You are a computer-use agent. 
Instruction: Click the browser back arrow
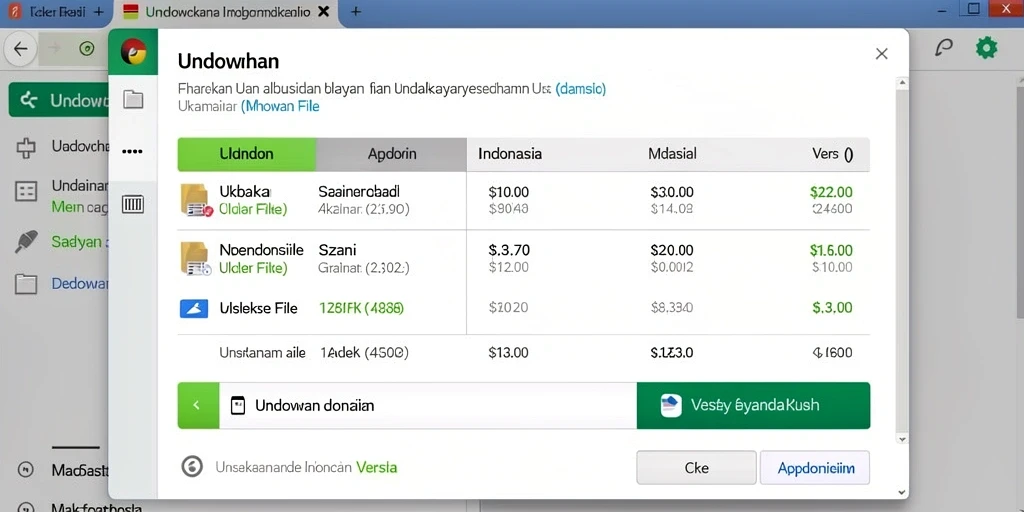21,49
